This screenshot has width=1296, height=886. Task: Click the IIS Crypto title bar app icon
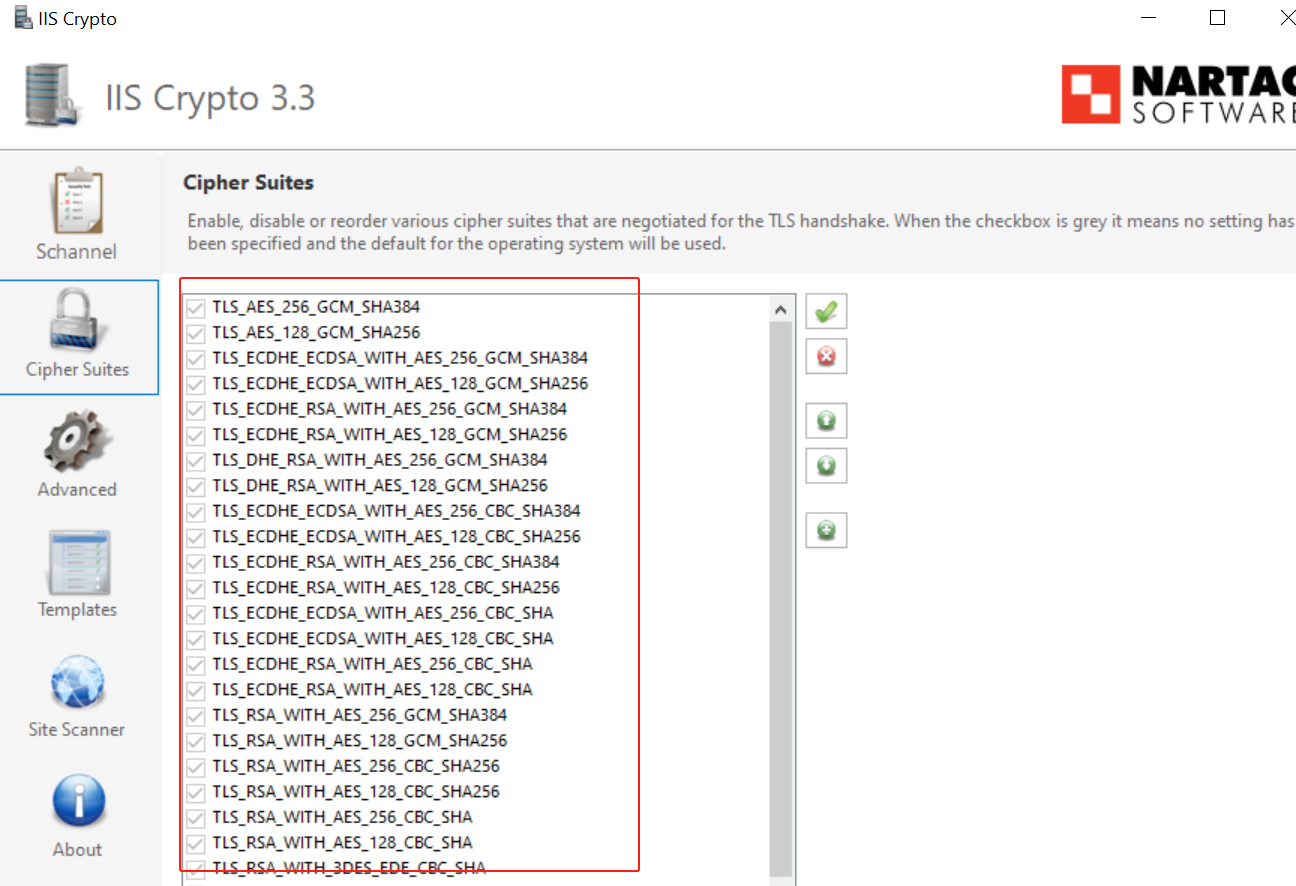tap(23, 18)
